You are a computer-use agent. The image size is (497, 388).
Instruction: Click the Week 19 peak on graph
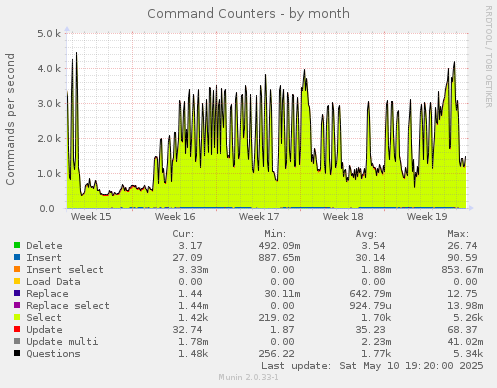(454, 62)
